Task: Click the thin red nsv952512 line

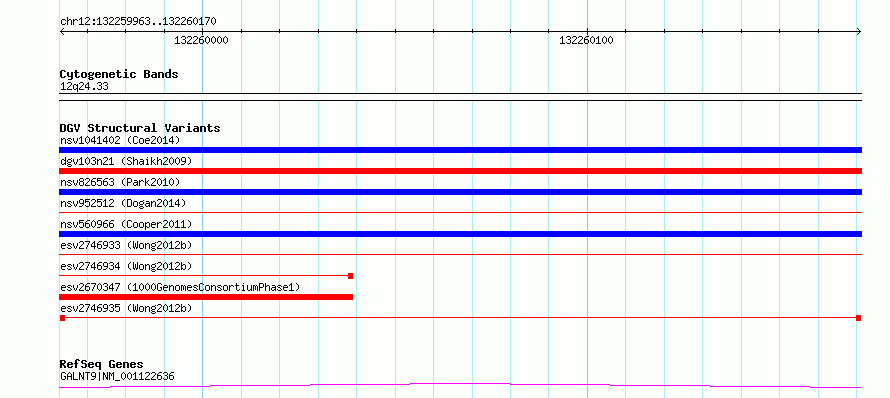Action: 460,212
